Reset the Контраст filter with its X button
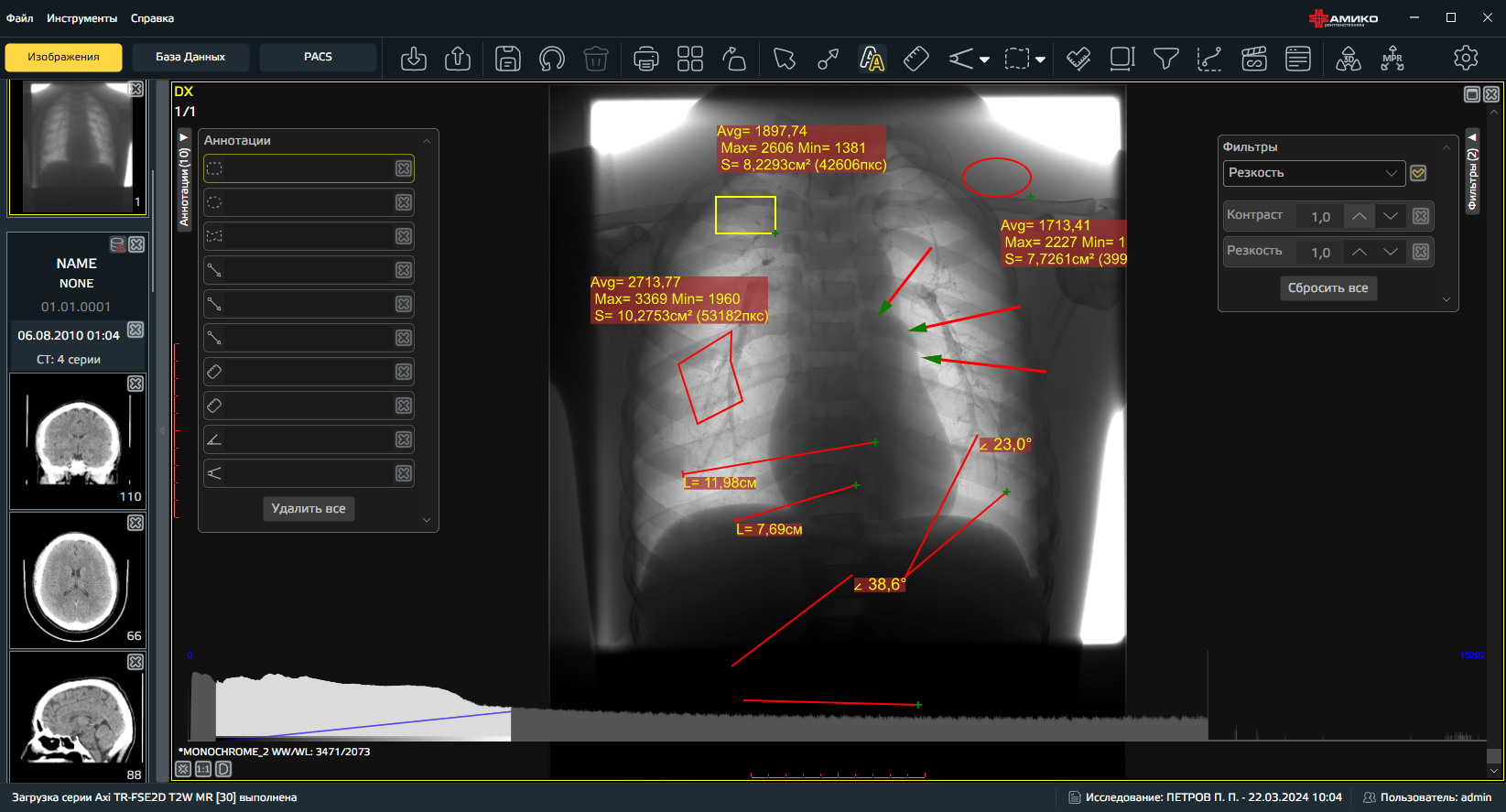 [1421, 216]
